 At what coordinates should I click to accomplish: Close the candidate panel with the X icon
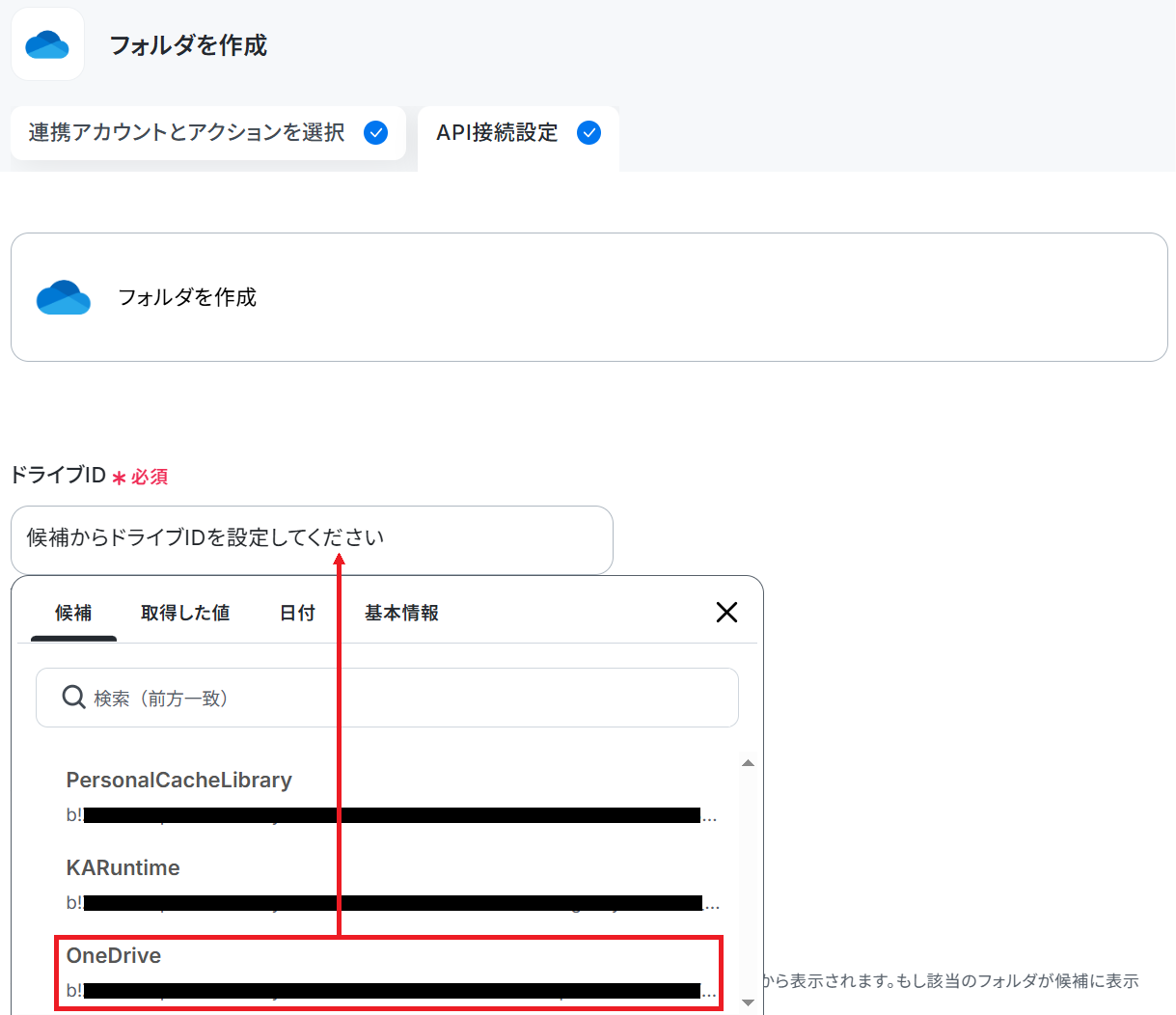[x=726, y=612]
